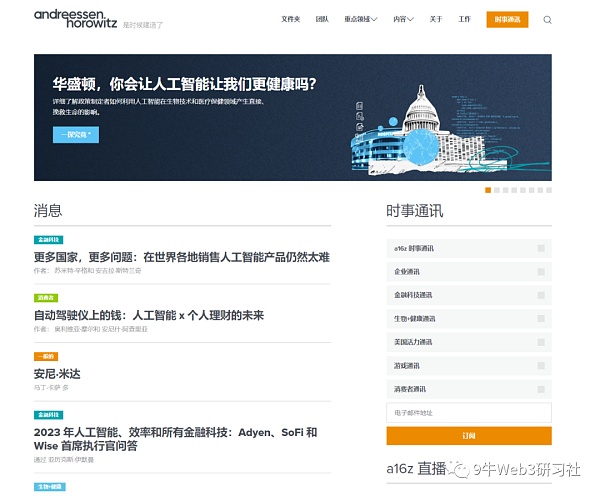Click the 电子邮件地址 input field
Screen dimensions: 600x496
pos(468,413)
